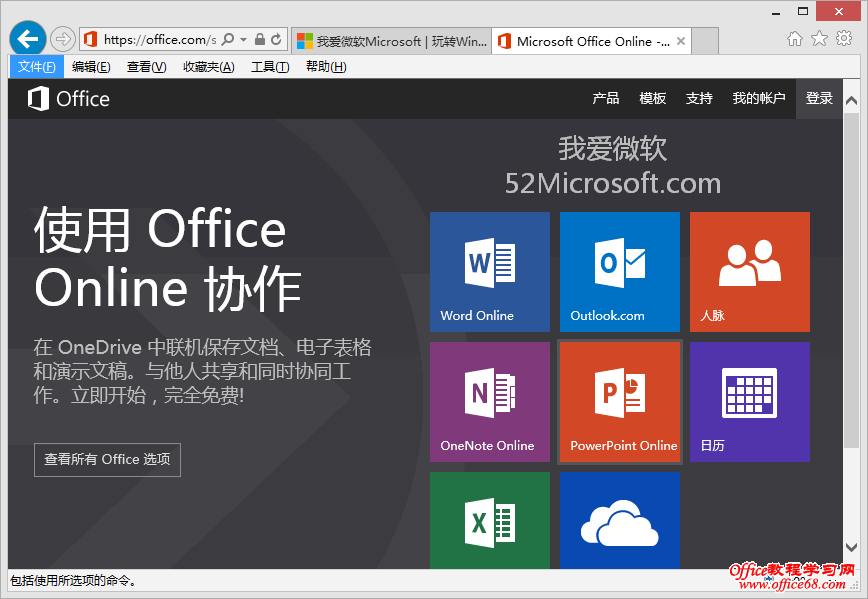This screenshot has width=868, height=599.
Task: Open the 支持 navigation link
Action: pyautogui.click(x=699, y=98)
